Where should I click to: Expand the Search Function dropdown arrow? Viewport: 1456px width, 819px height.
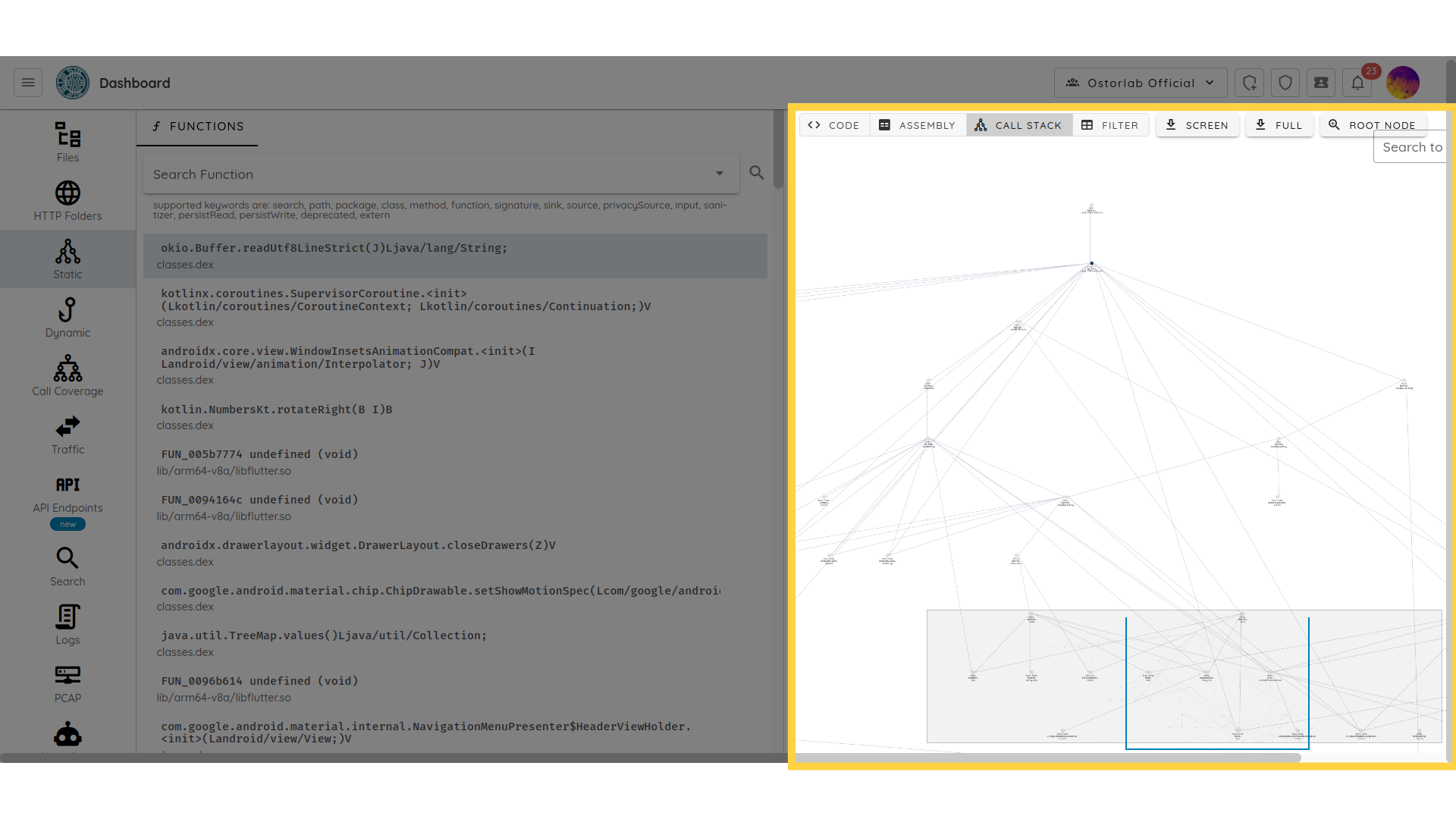[x=719, y=174]
